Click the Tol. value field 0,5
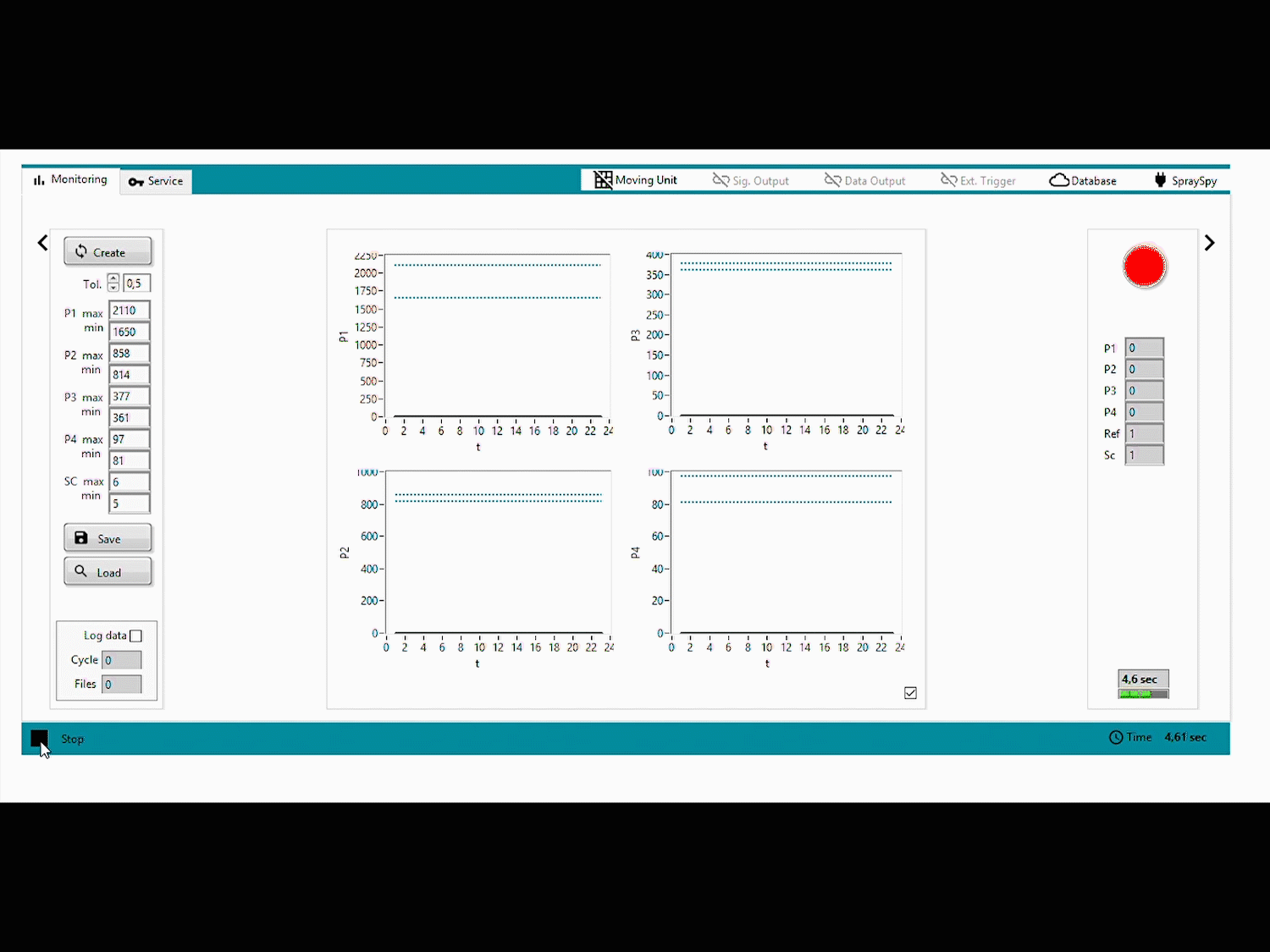 pyautogui.click(x=136, y=283)
